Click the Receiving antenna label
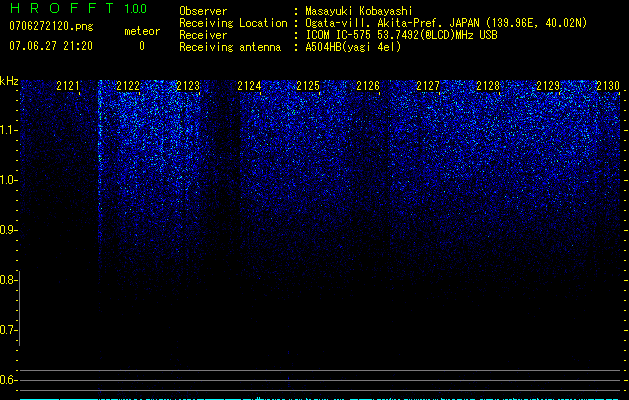This screenshot has width=629, height=400. [230, 47]
